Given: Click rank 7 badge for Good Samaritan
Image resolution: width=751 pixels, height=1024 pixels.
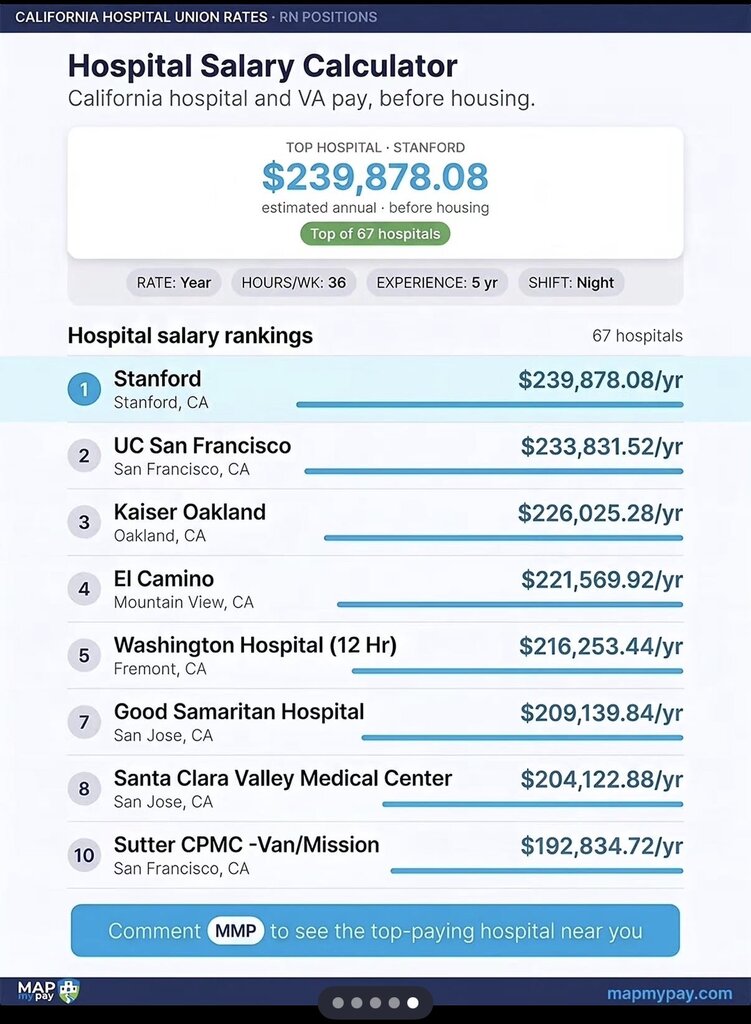Looking at the screenshot, I should (x=84, y=722).
